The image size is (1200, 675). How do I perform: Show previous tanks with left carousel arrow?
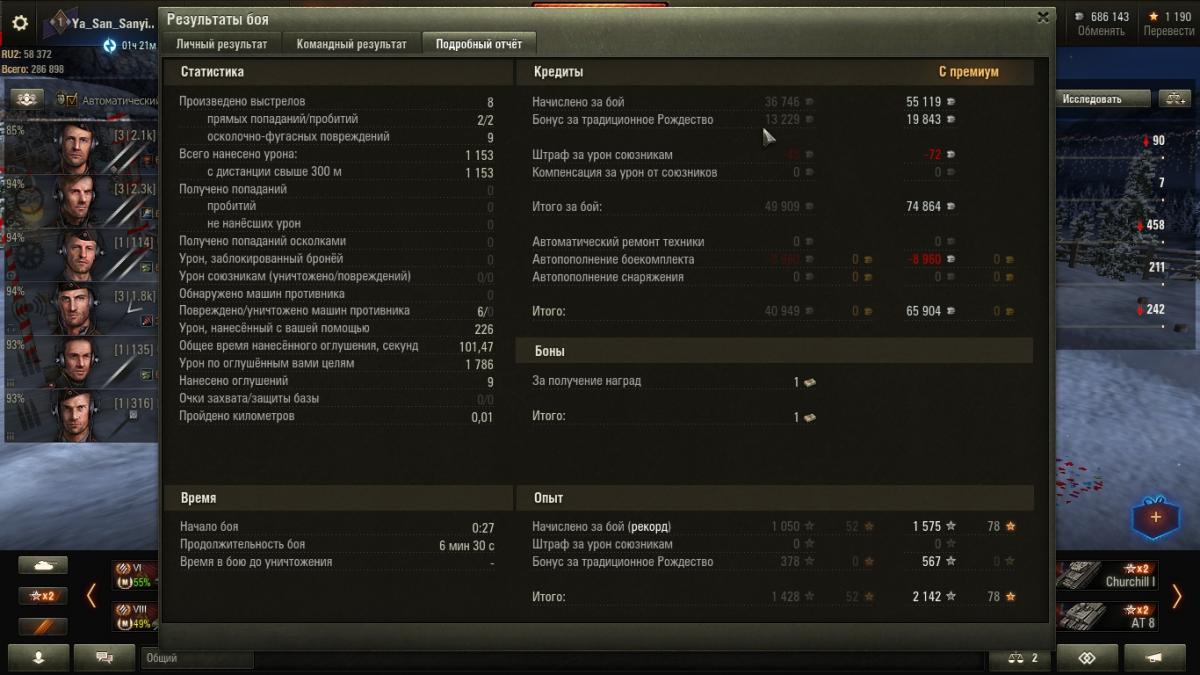(91, 596)
